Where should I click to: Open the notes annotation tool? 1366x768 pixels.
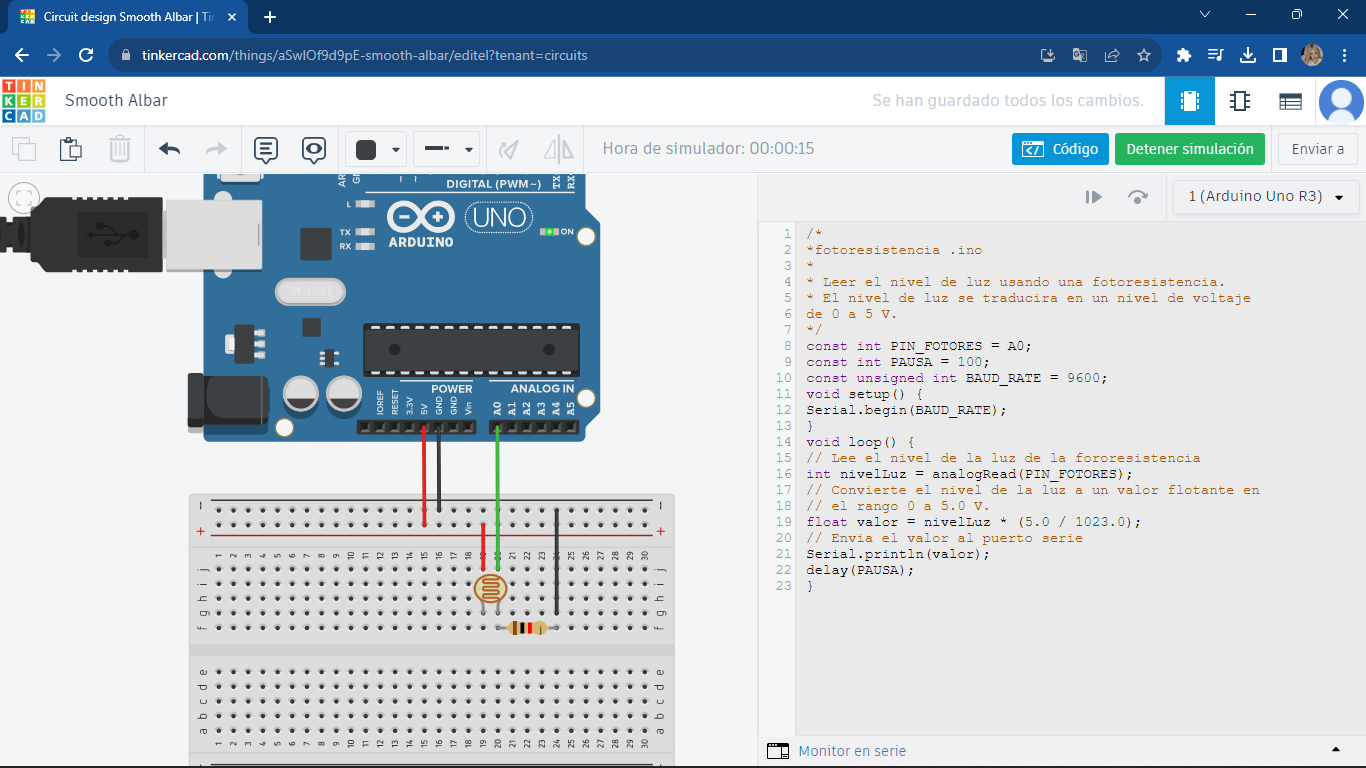(x=265, y=150)
